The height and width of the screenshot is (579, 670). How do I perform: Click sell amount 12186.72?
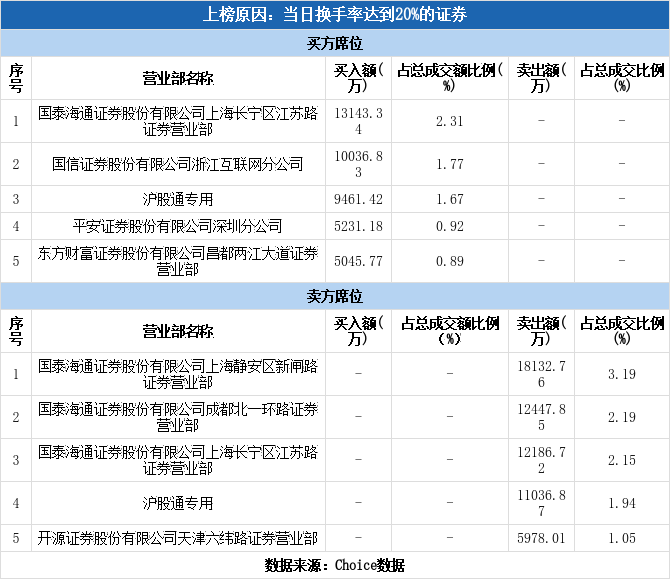click(x=541, y=460)
